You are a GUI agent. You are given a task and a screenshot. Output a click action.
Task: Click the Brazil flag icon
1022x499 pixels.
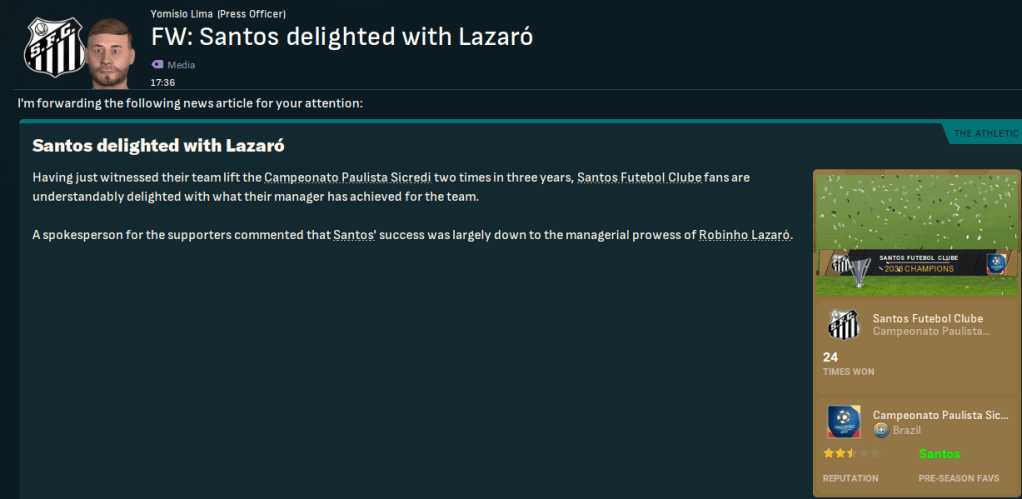point(880,430)
